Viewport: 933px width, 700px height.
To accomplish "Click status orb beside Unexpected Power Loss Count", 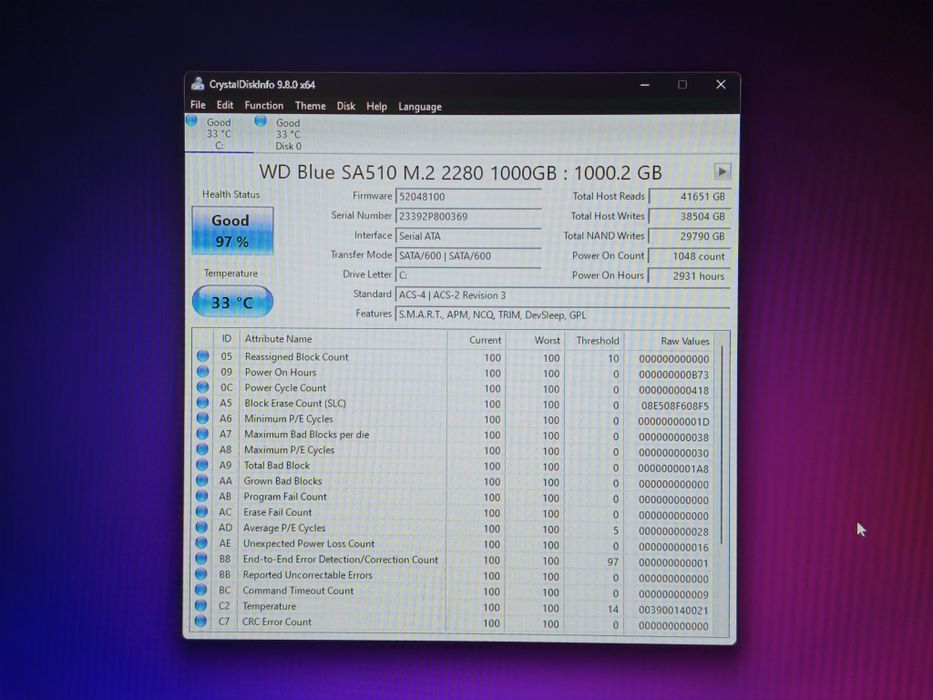I will click(x=201, y=543).
